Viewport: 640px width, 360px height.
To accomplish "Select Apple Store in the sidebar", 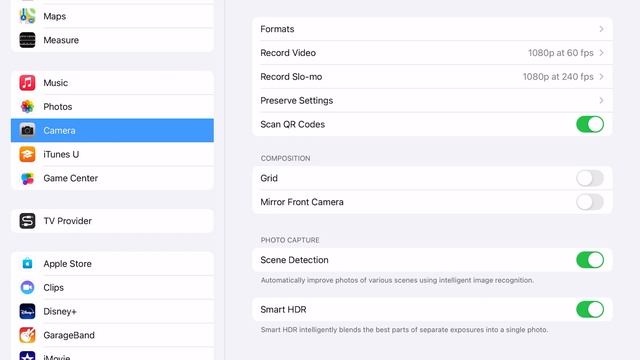I will click(112, 264).
